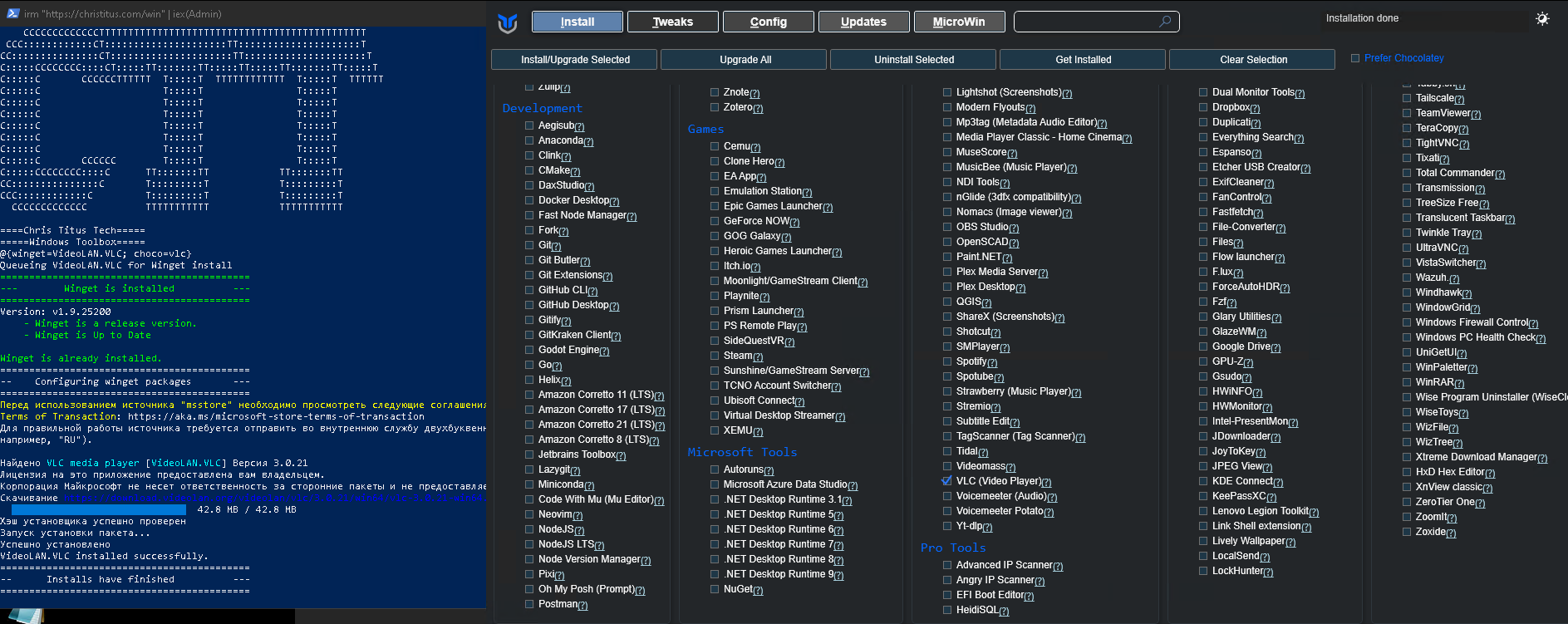Viewport: 1568px width, 624px height.
Task: Check the Ubisoft Connect checkbox
Action: click(715, 400)
